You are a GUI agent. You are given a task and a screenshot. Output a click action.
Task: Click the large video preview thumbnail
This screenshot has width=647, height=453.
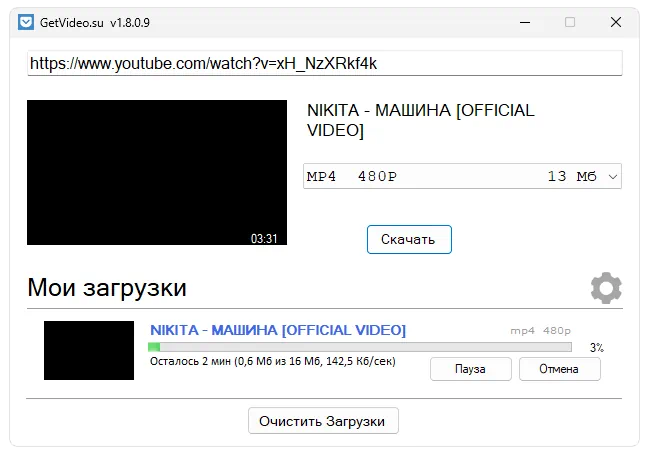[157, 172]
